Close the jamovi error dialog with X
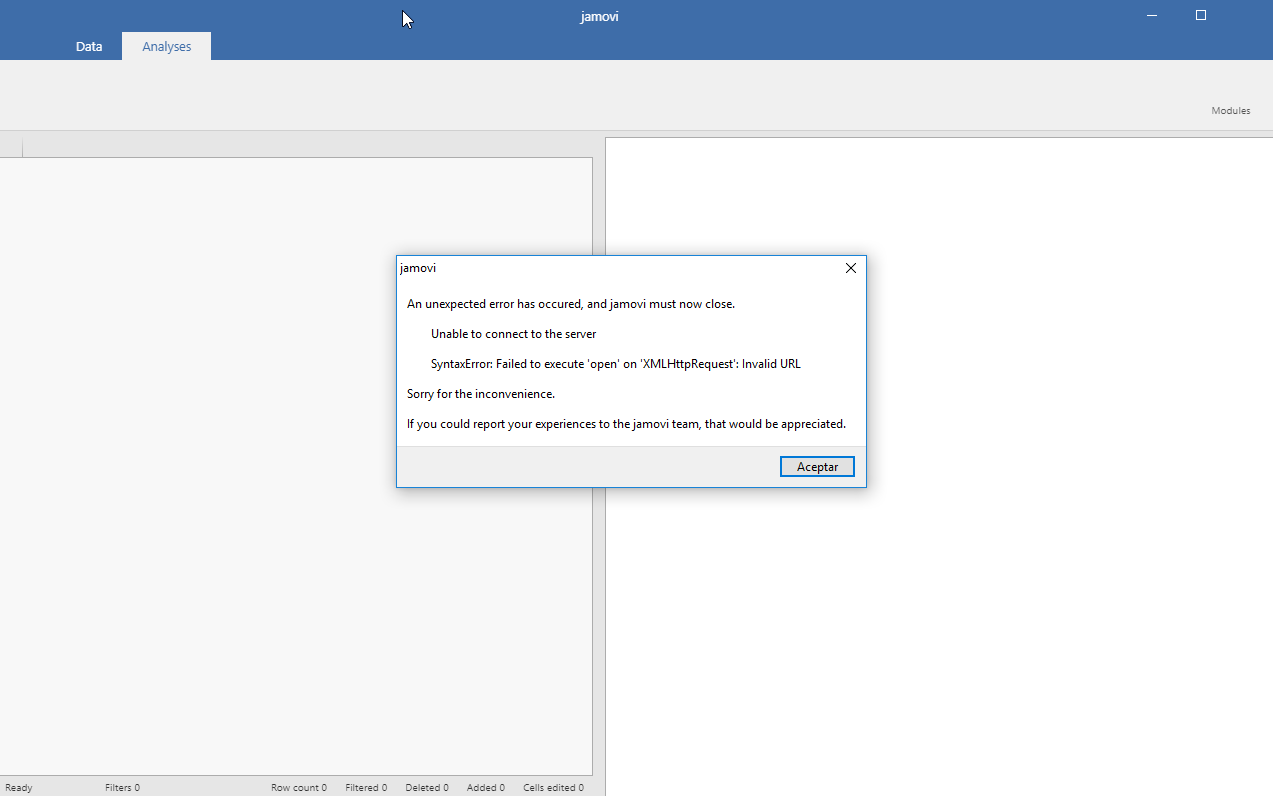The image size is (1273, 796). (851, 268)
